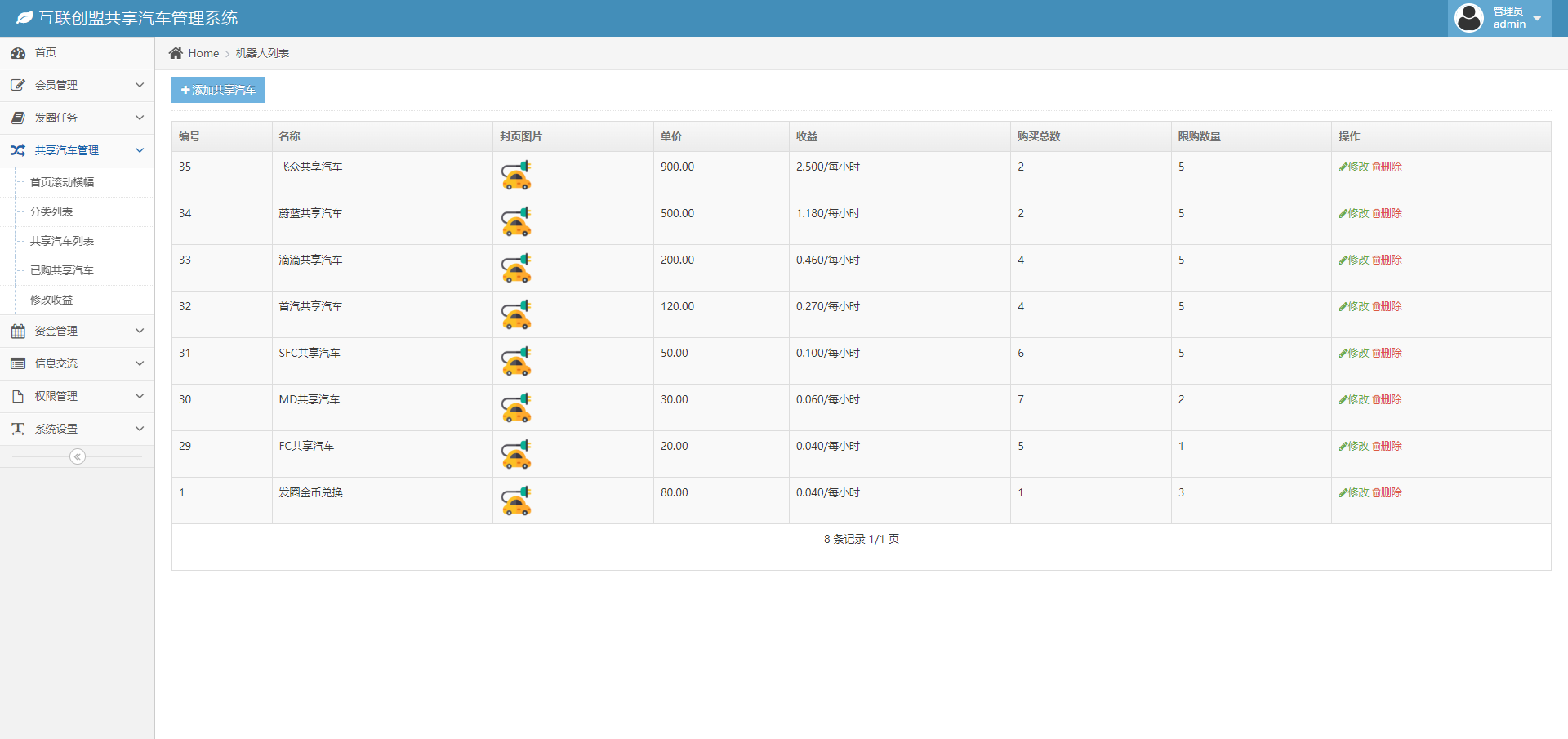Collapse the sidebar with double-arrow icon
This screenshot has width=1568, height=739.
(x=78, y=456)
